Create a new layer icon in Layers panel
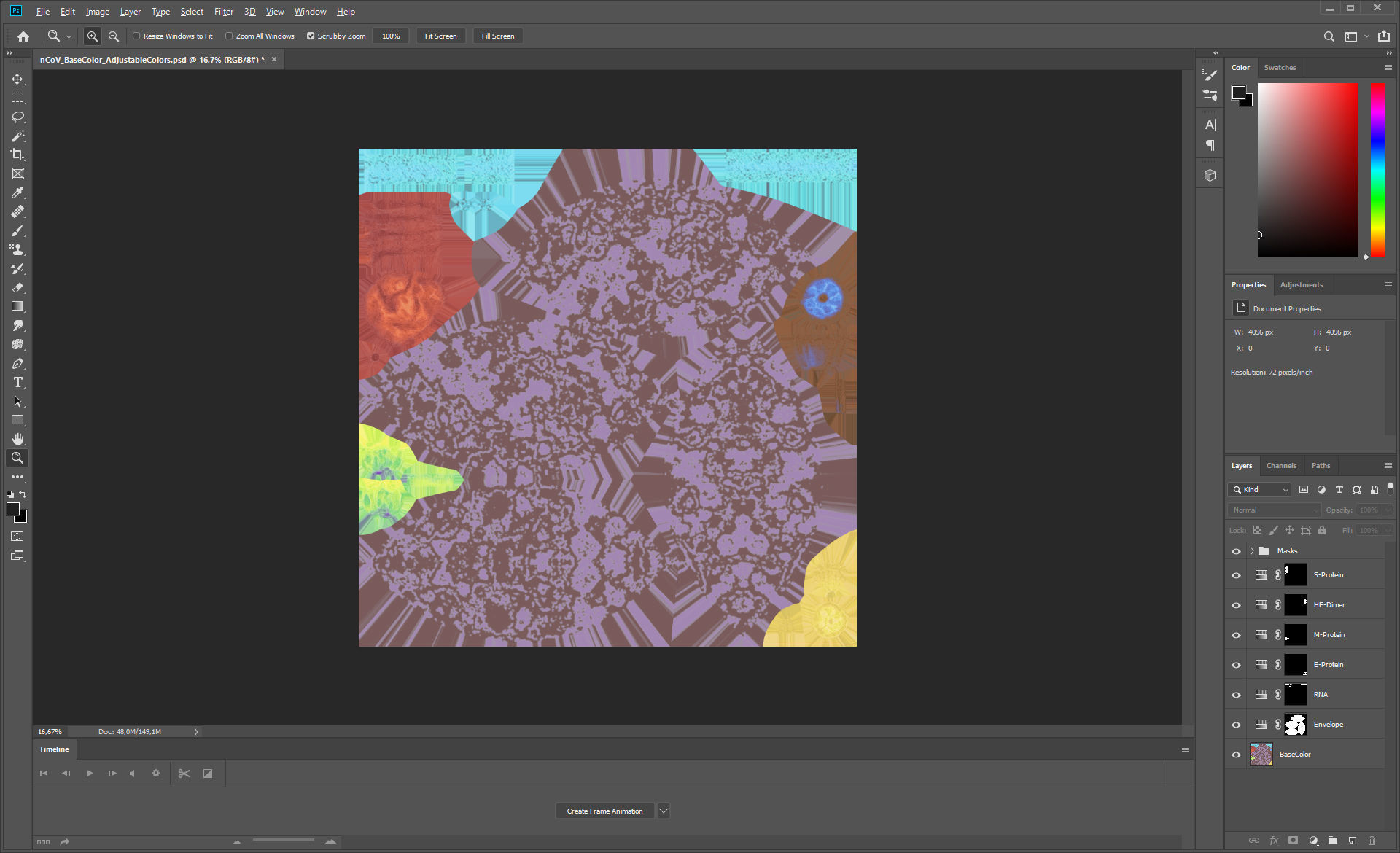 pyautogui.click(x=1353, y=841)
